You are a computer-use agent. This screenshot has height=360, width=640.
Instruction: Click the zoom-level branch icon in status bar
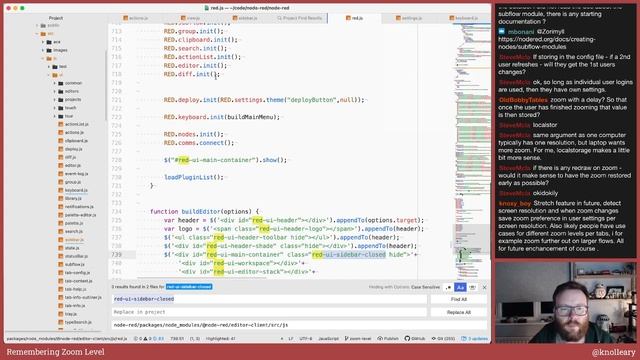pos(347,338)
